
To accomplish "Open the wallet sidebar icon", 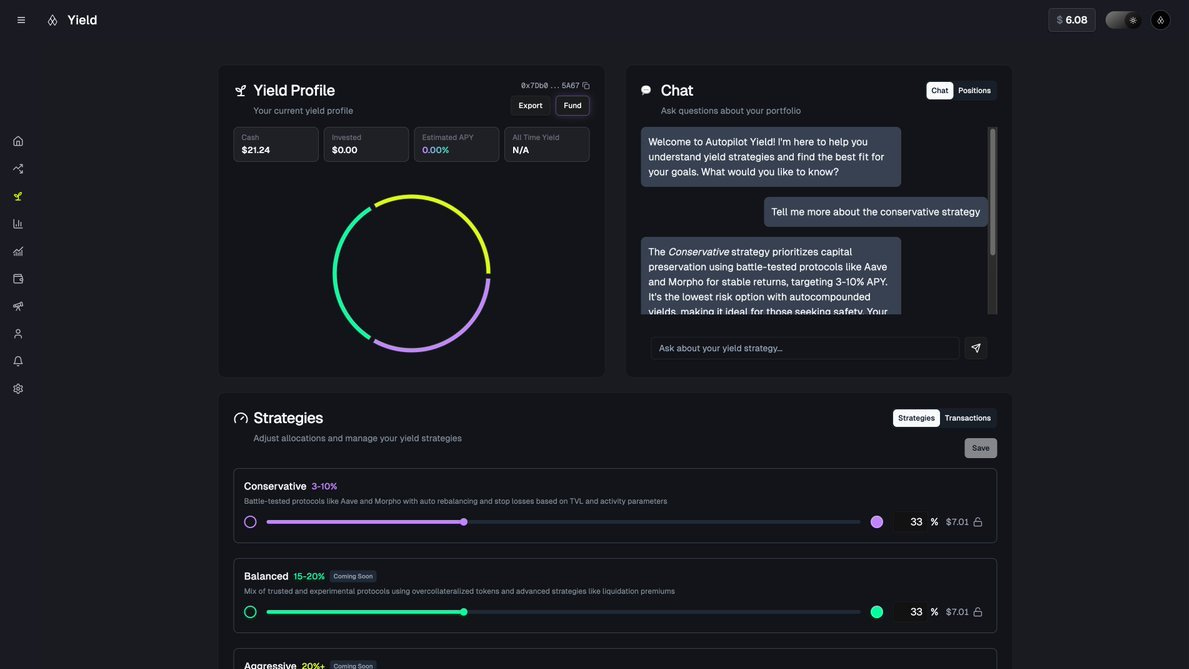I will [18, 279].
